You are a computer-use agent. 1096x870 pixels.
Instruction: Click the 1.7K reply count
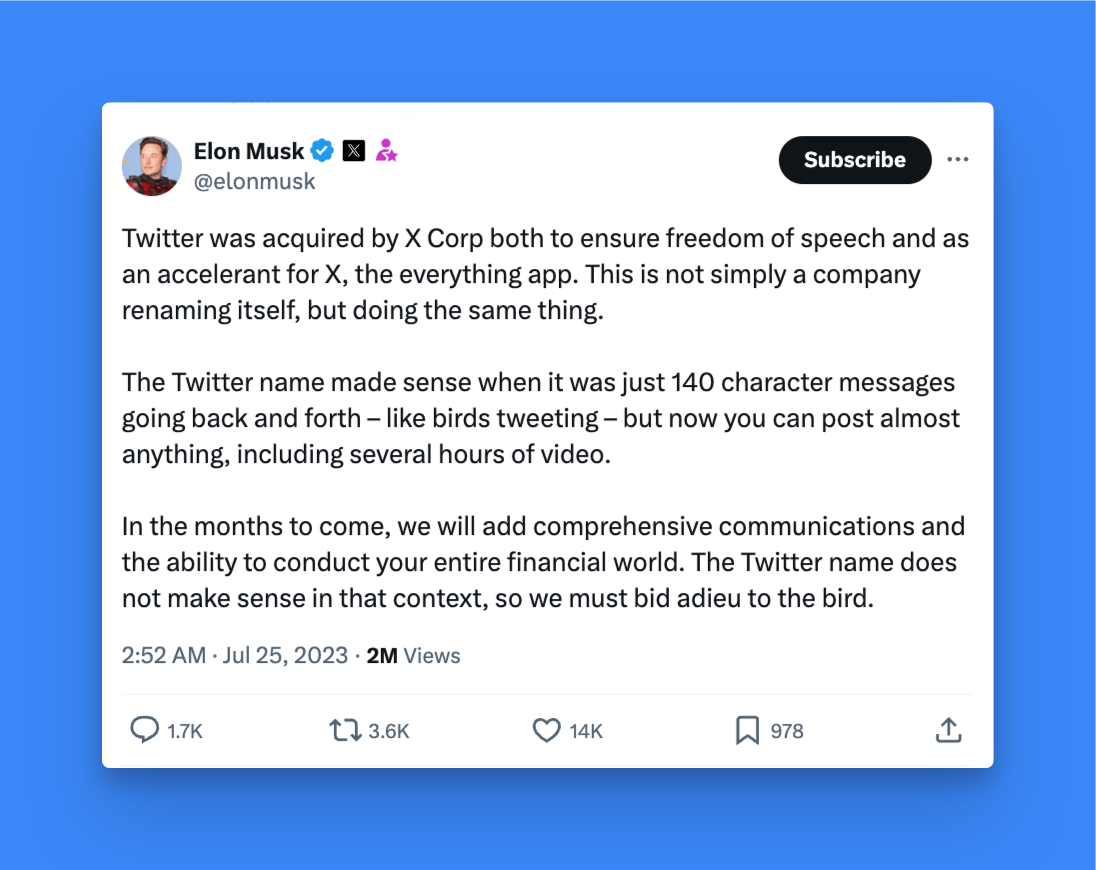point(185,731)
